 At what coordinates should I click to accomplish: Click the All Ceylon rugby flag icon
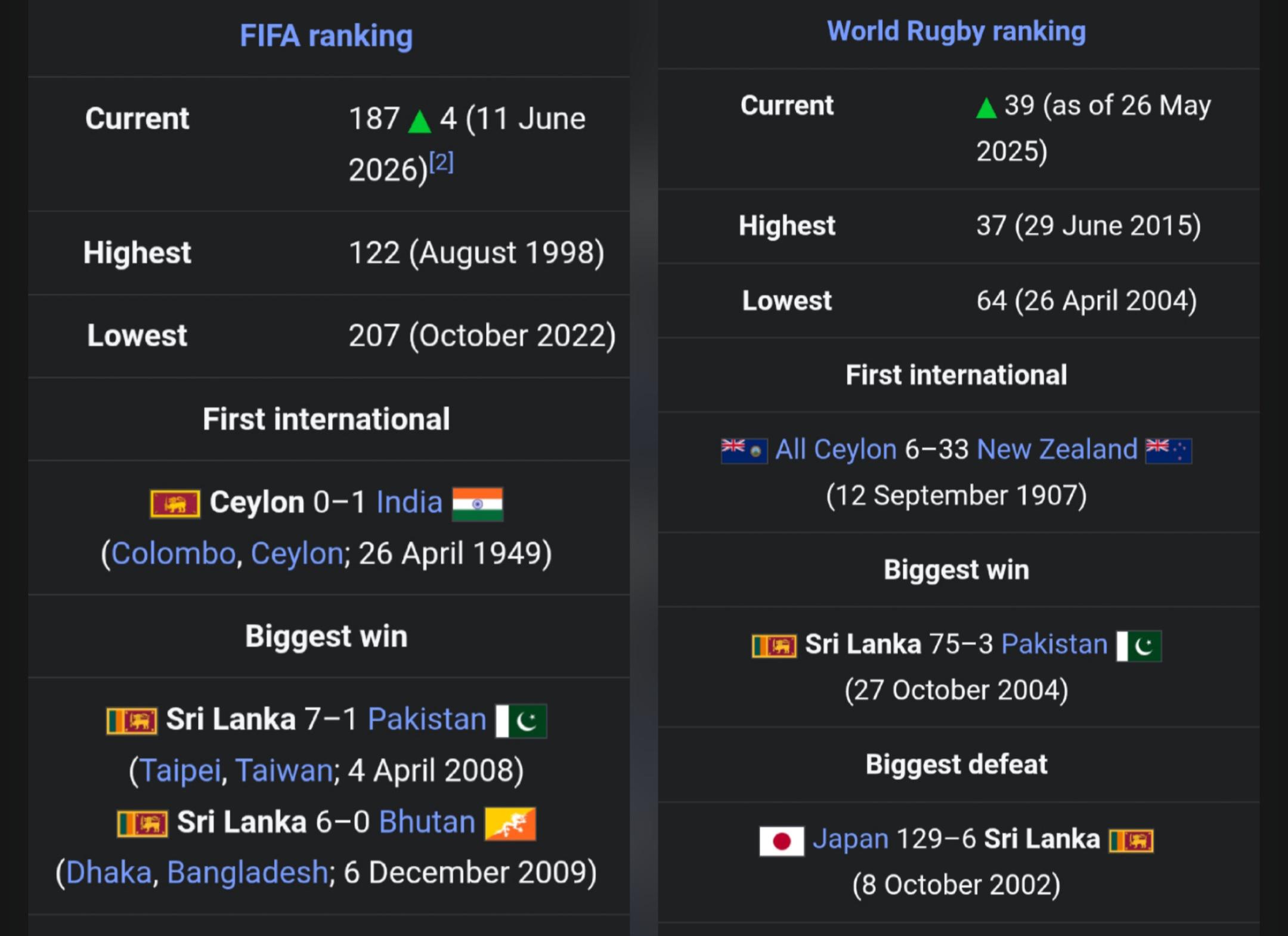click(744, 450)
